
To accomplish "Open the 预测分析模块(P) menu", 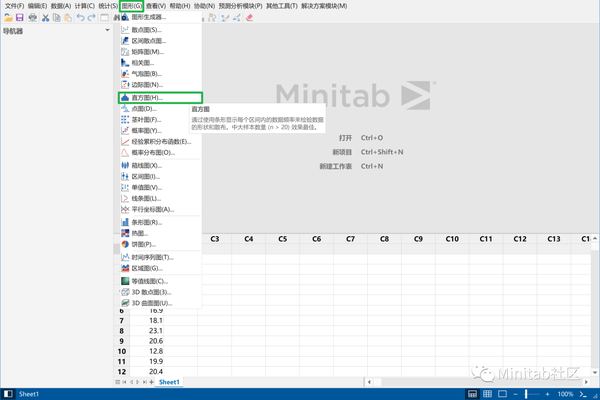I will coord(240,6).
